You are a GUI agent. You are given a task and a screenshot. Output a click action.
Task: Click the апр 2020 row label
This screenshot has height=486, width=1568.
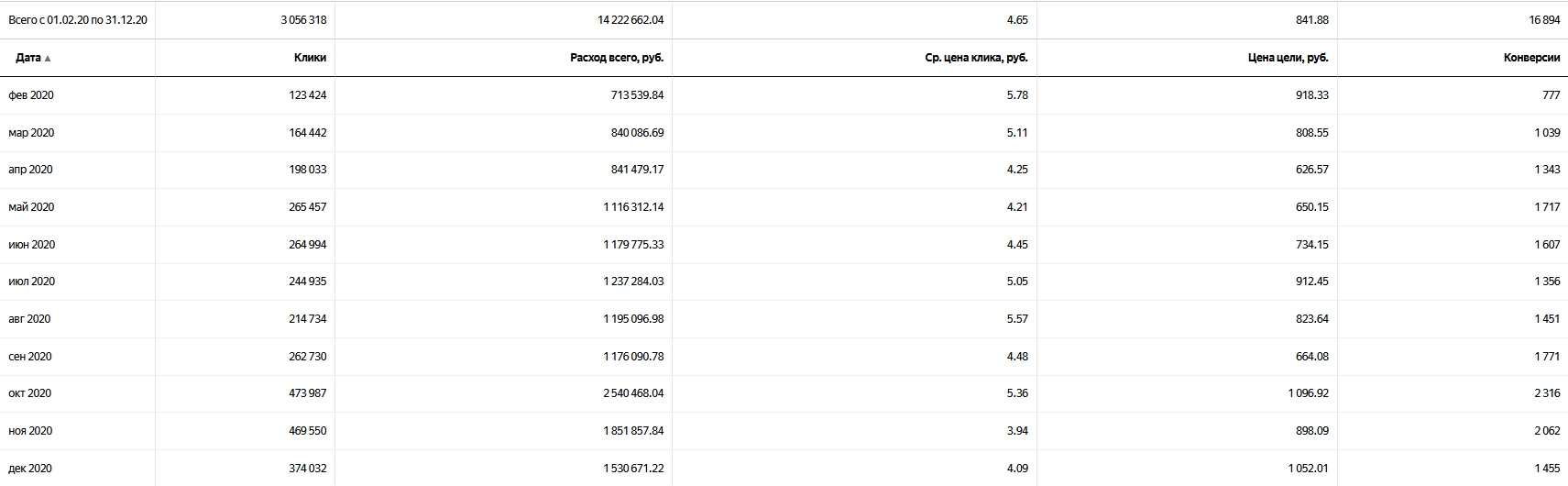point(30,170)
